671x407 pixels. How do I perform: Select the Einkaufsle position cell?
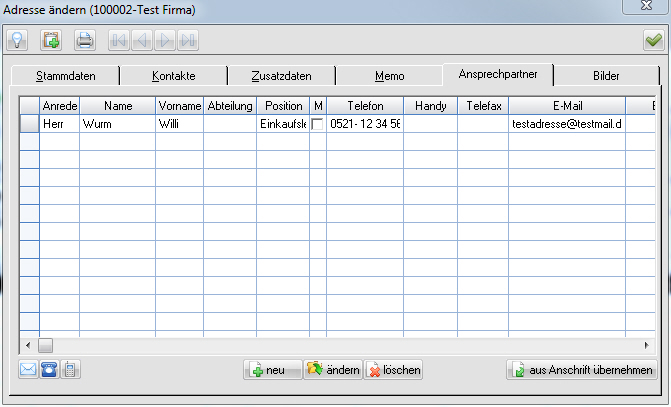click(283, 124)
